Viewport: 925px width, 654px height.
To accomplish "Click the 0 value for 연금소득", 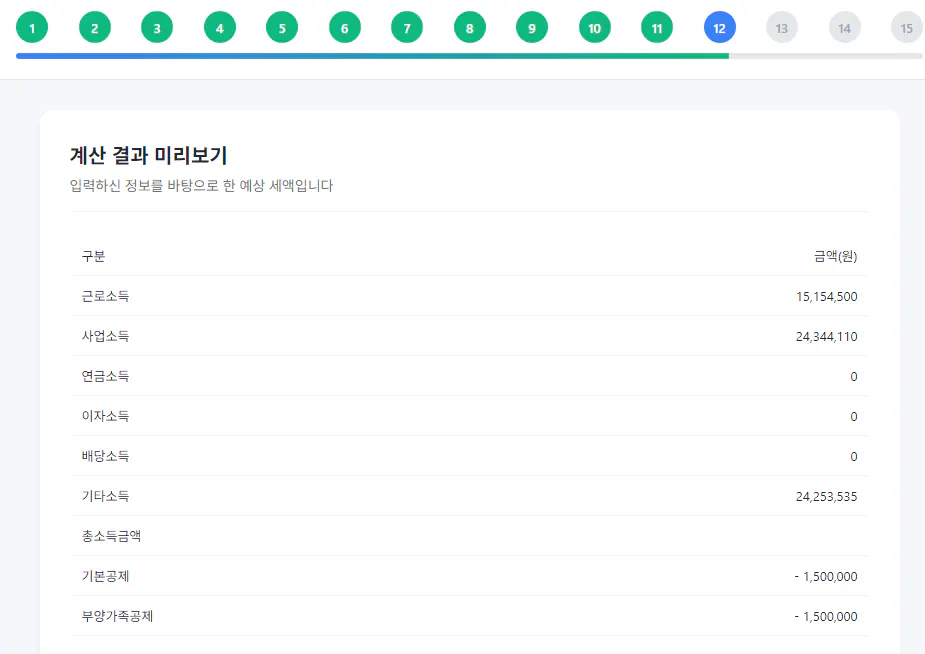I will coord(854,377).
